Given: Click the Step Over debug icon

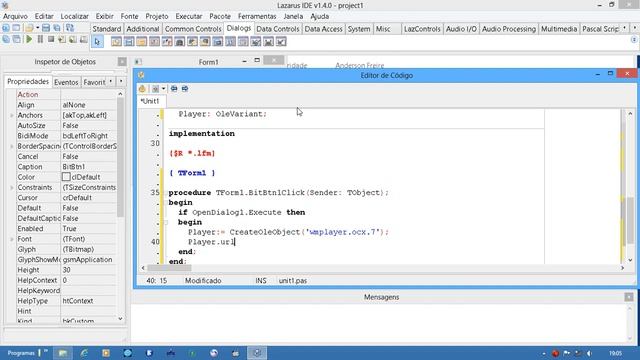Looking at the screenshot, I should [x=73, y=40].
